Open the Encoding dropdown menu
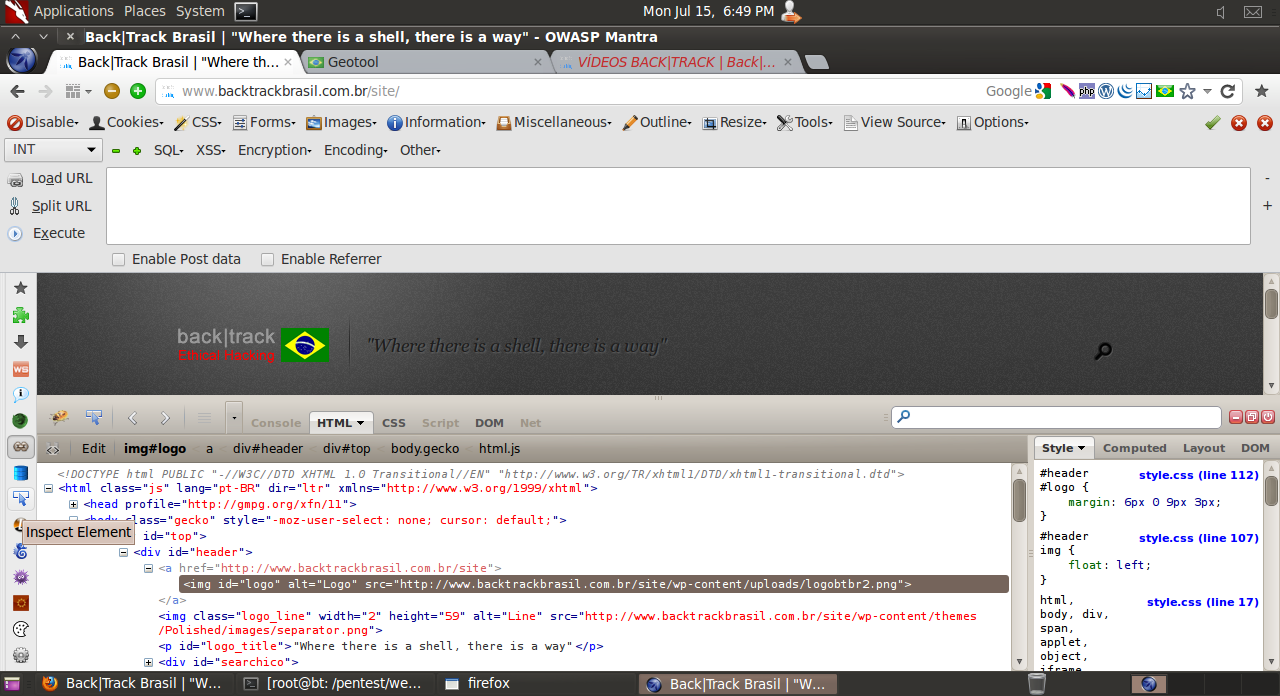Image resolution: width=1280 pixels, height=696 pixels. click(x=356, y=150)
